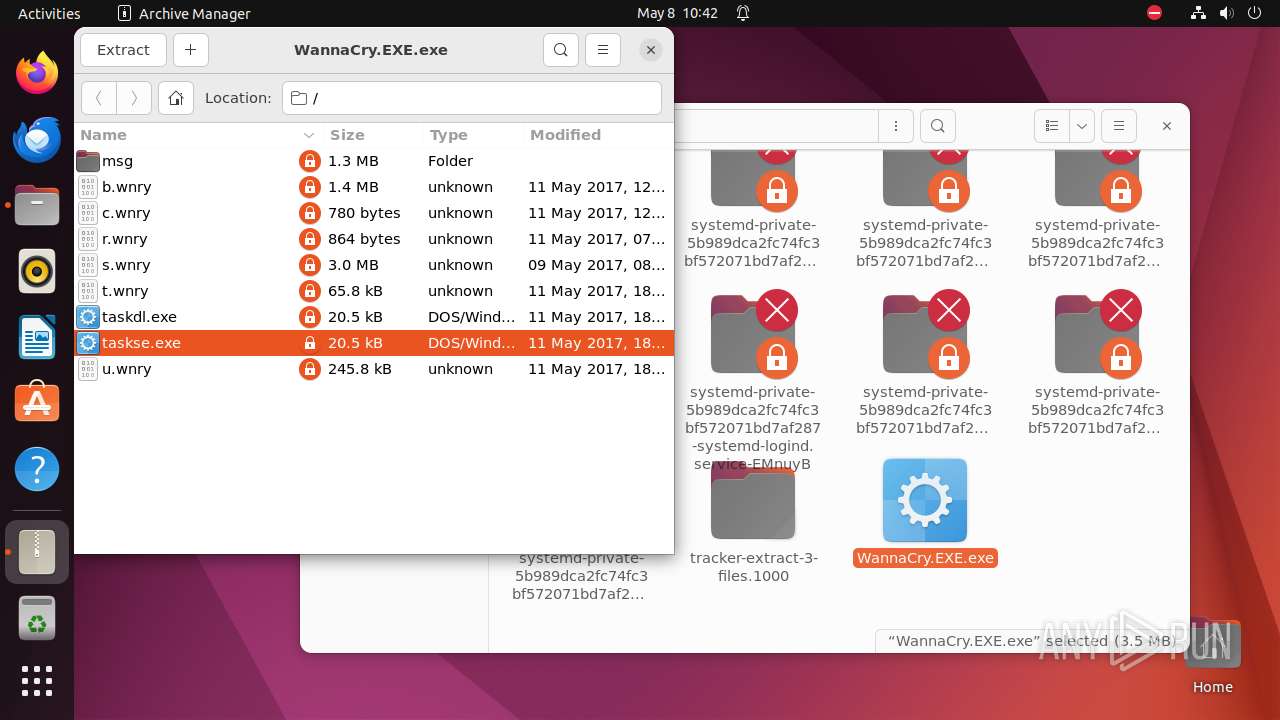Open search in the Files window

coord(937,126)
